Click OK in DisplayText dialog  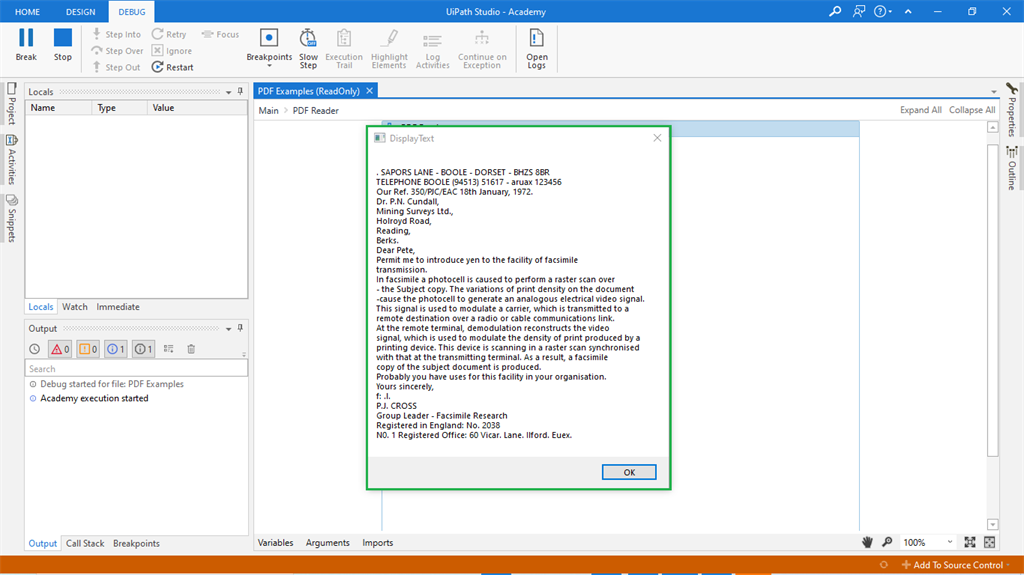coord(629,472)
